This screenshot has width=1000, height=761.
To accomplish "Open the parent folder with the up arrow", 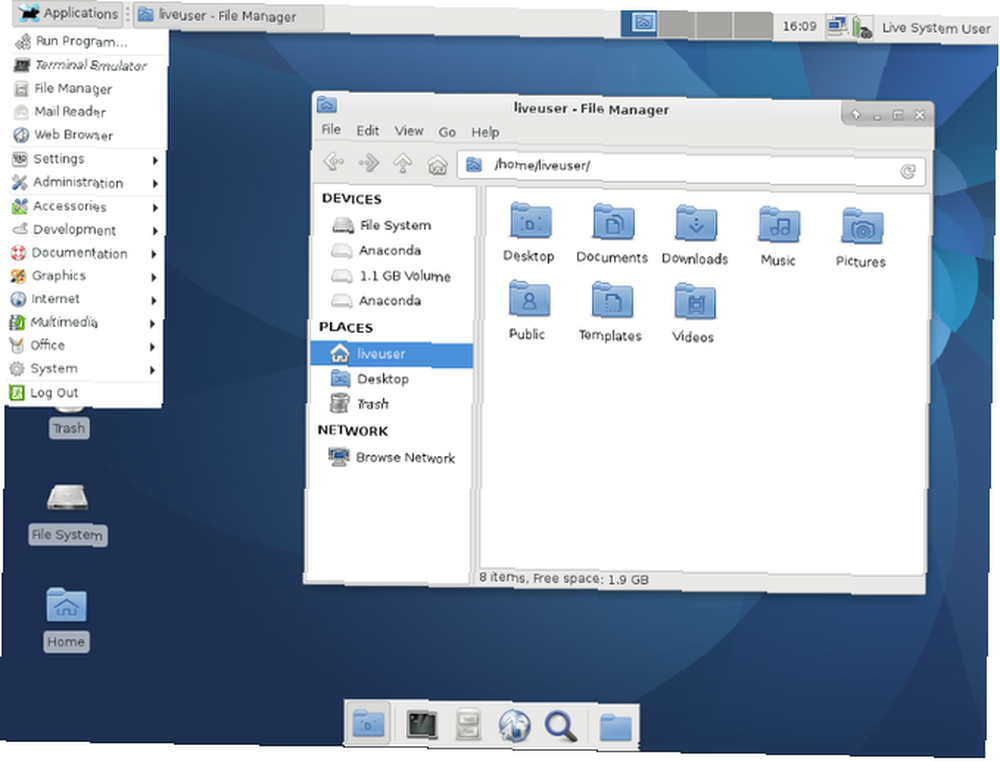I will tap(402, 164).
